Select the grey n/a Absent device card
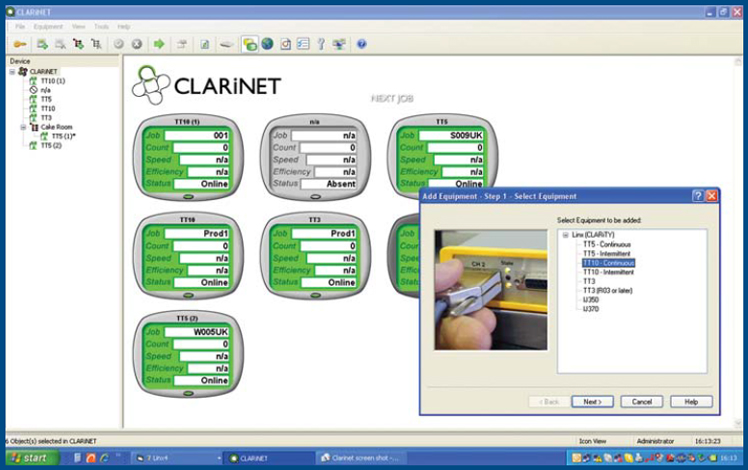The width and height of the screenshot is (748, 470). (x=315, y=158)
